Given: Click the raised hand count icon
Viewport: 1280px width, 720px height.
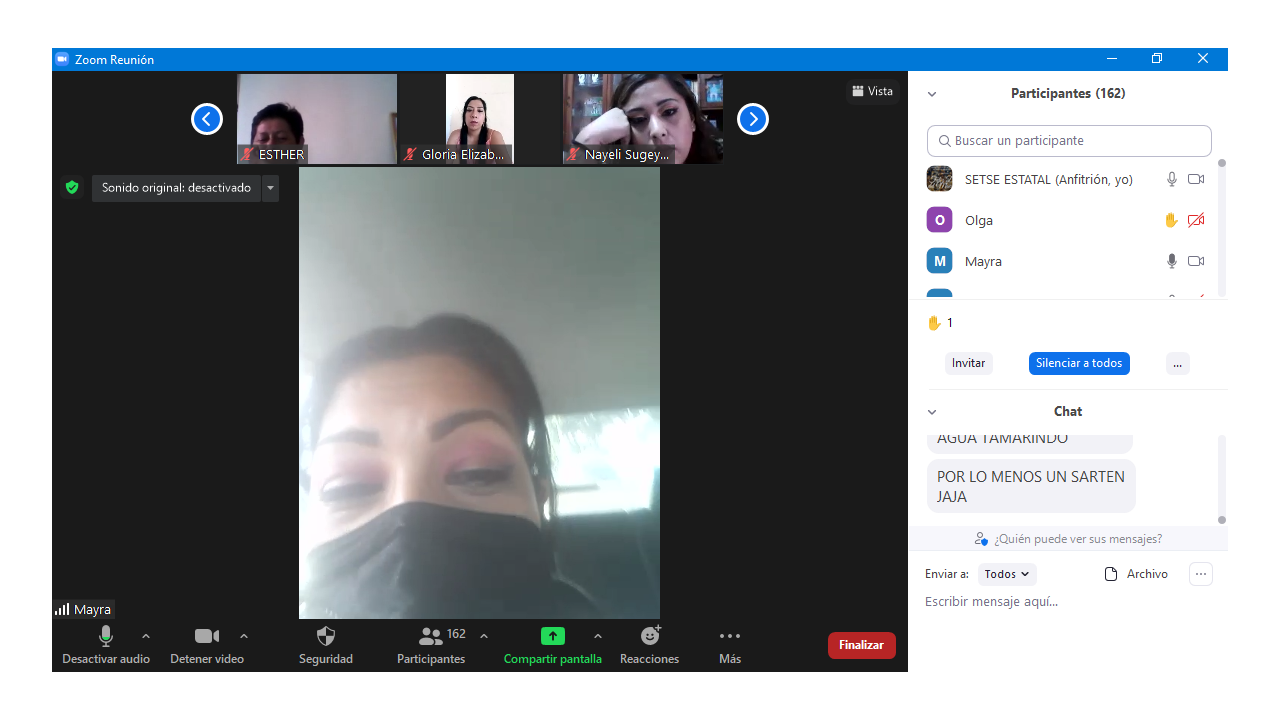Looking at the screenshot, I should (934, 323).
